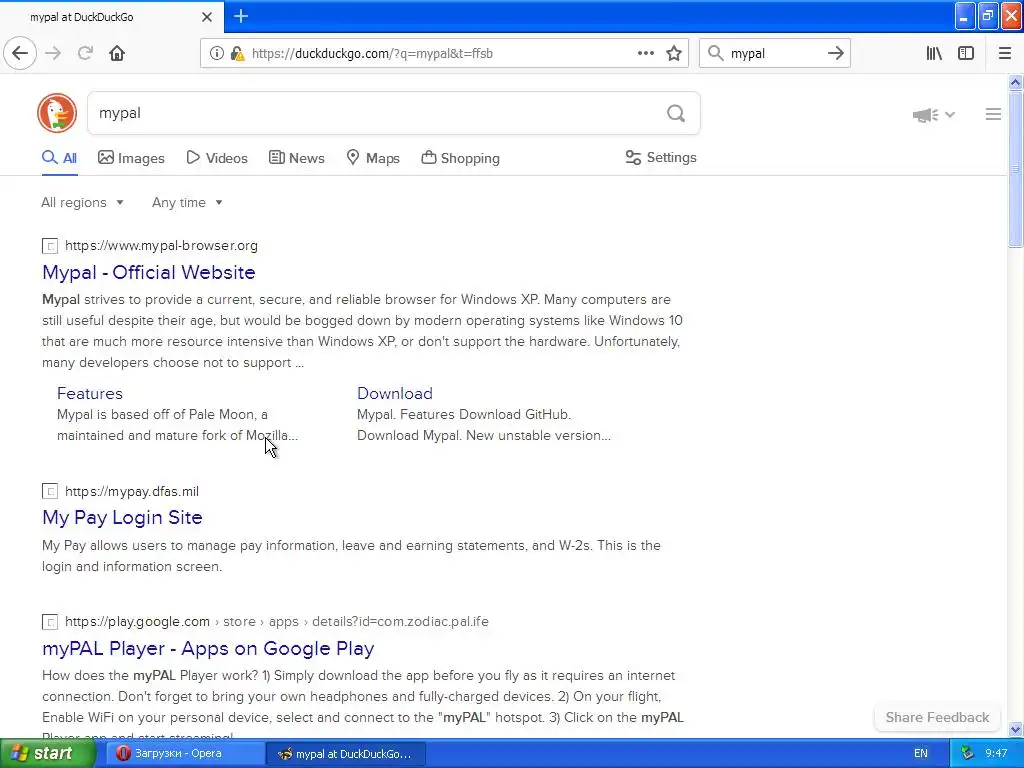Click the page scrollbar up arrow
This screenshot has height=768, width=1024.
(x=1015, y=82)
